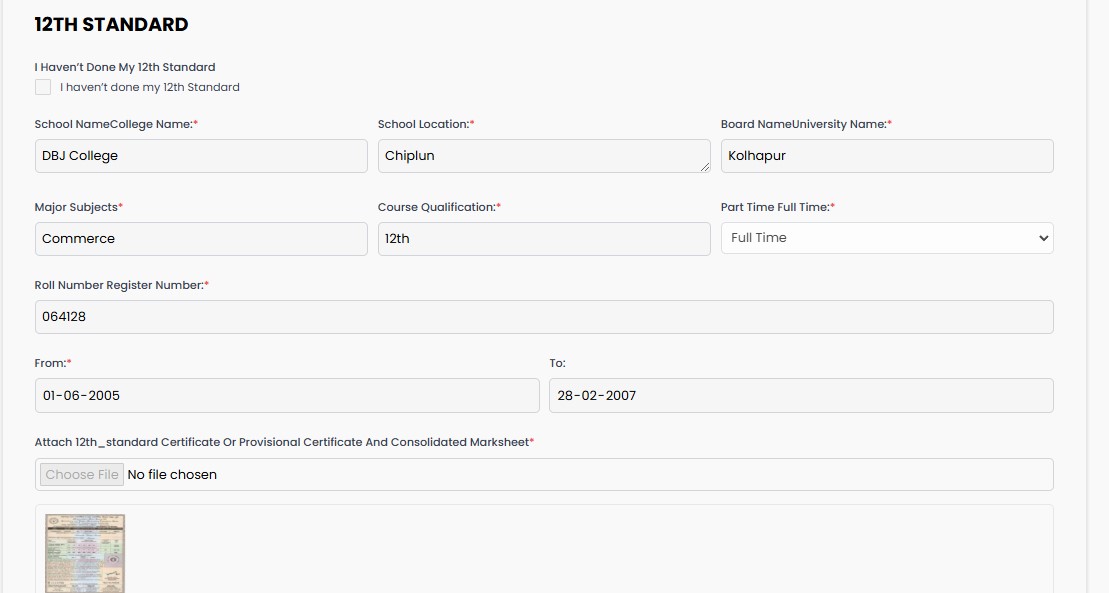Focus the School Name field showing DBJ College

click(x=200, y=156)
